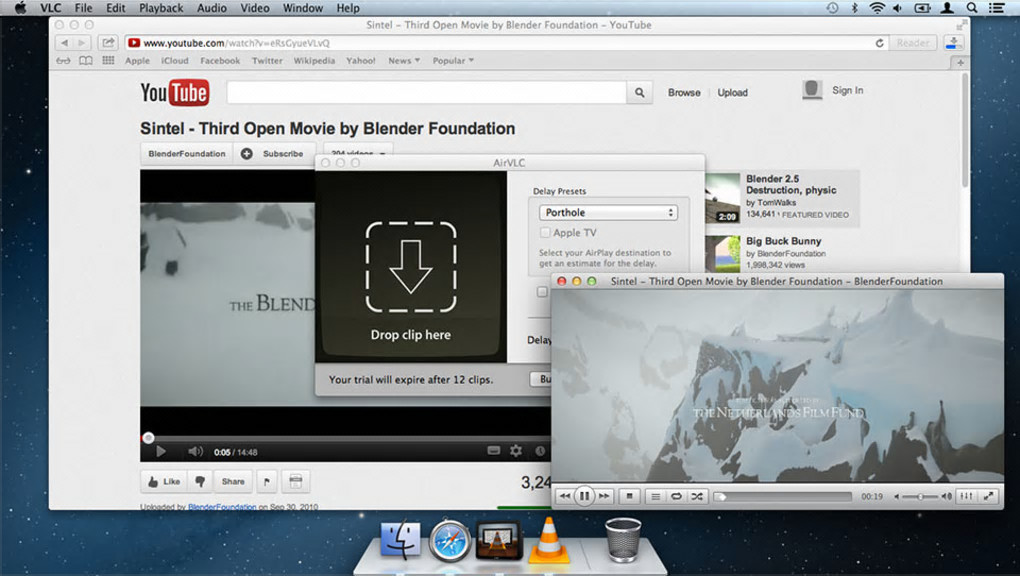Click the Drop clip here area
The width and height of the screenshot is (1020, 576).
[410, 267]
